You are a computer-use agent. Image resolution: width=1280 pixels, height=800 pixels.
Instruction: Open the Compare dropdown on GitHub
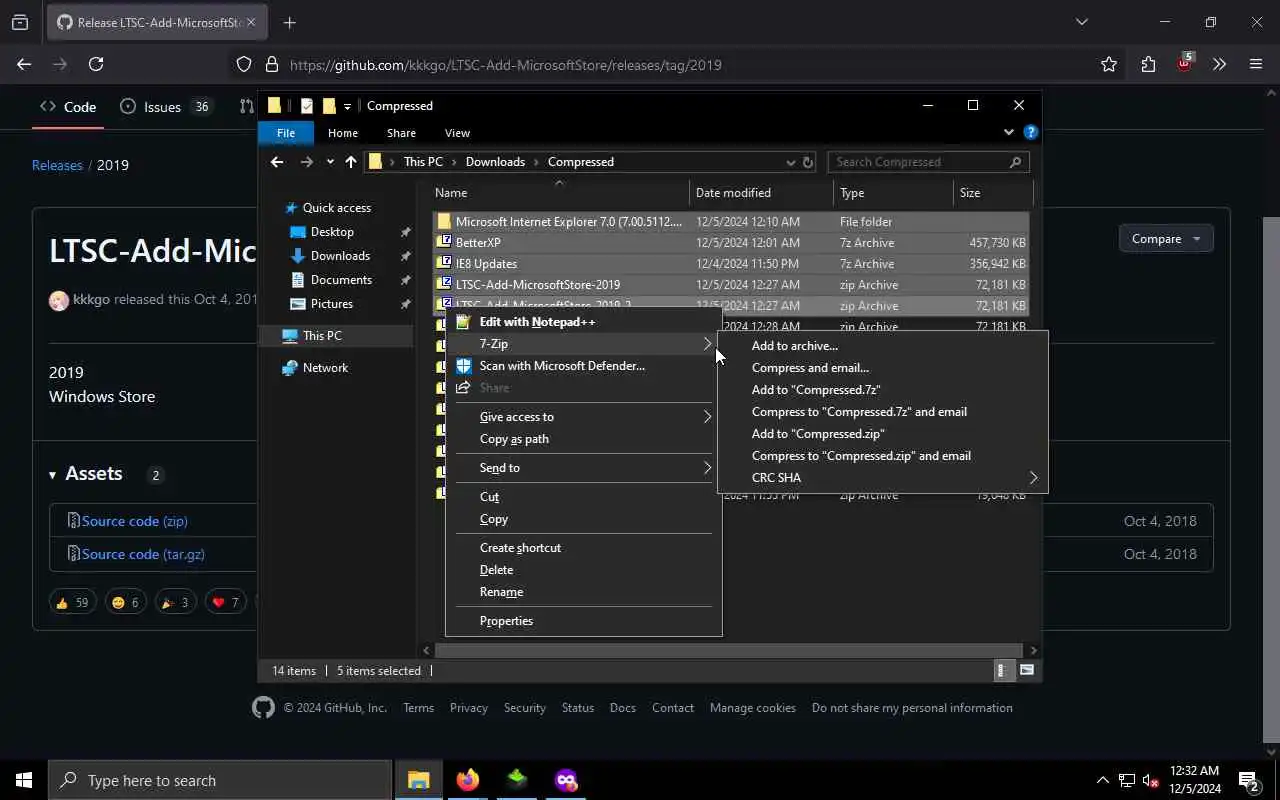(1166, 239)
